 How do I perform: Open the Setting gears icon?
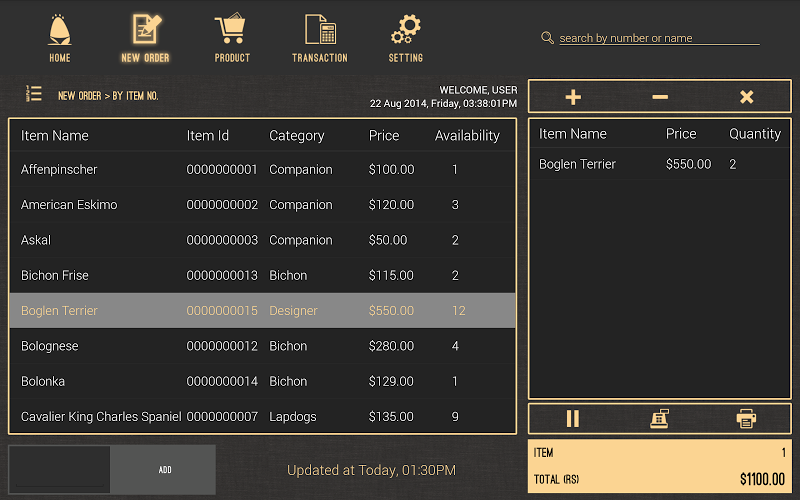coord(406,29)
